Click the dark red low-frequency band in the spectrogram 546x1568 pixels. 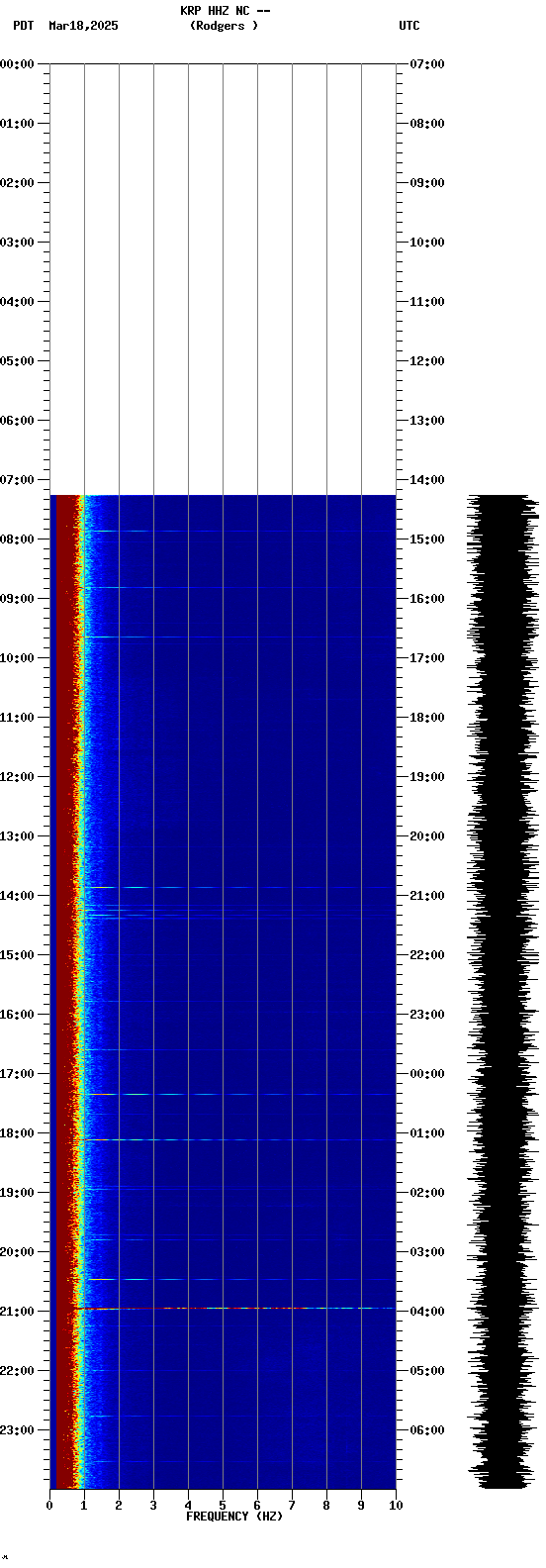pyautogui.click(x=64, y=990)
